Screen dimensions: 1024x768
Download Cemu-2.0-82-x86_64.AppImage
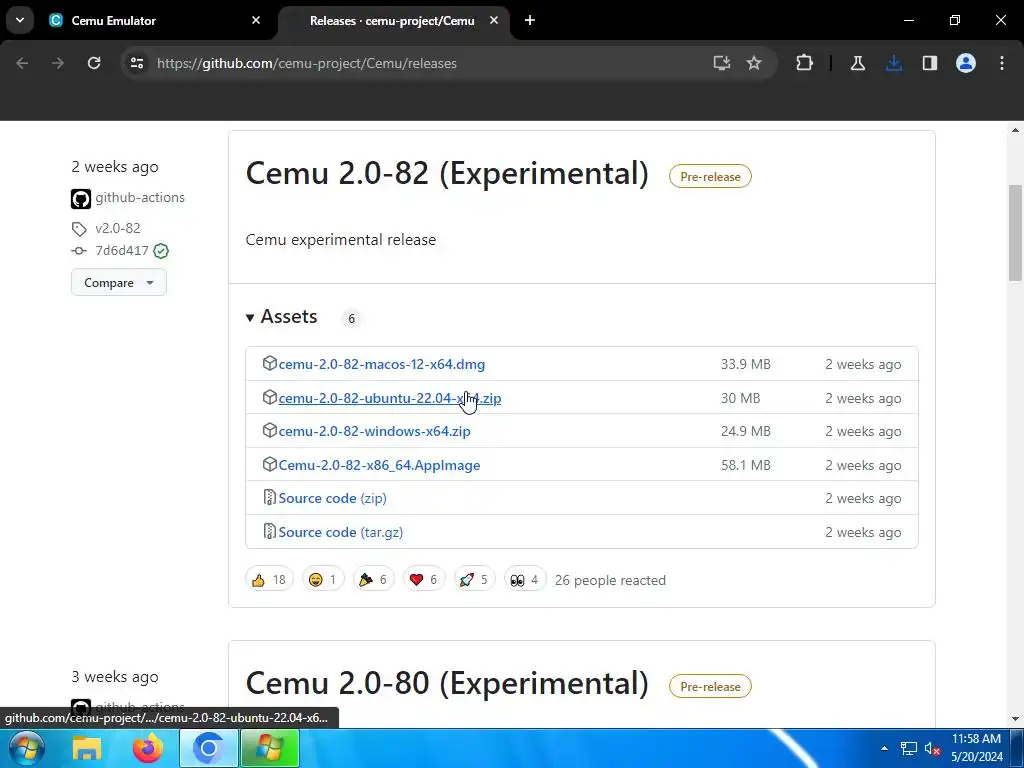point(379,465)
